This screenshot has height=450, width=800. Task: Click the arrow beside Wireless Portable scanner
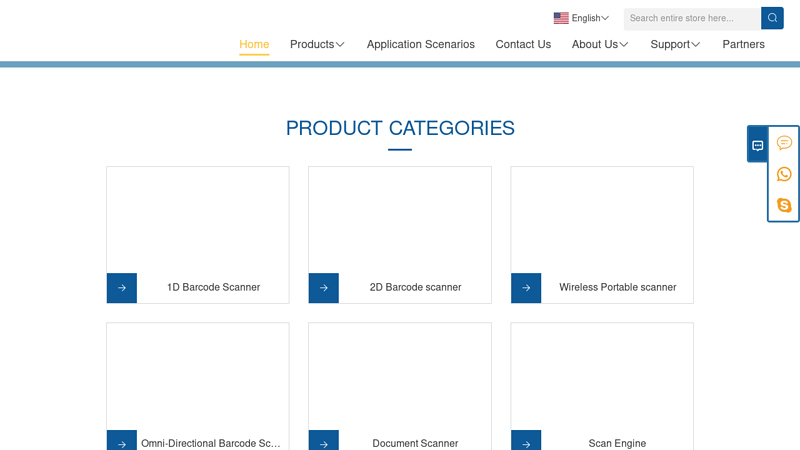click(x=526, y=288)
